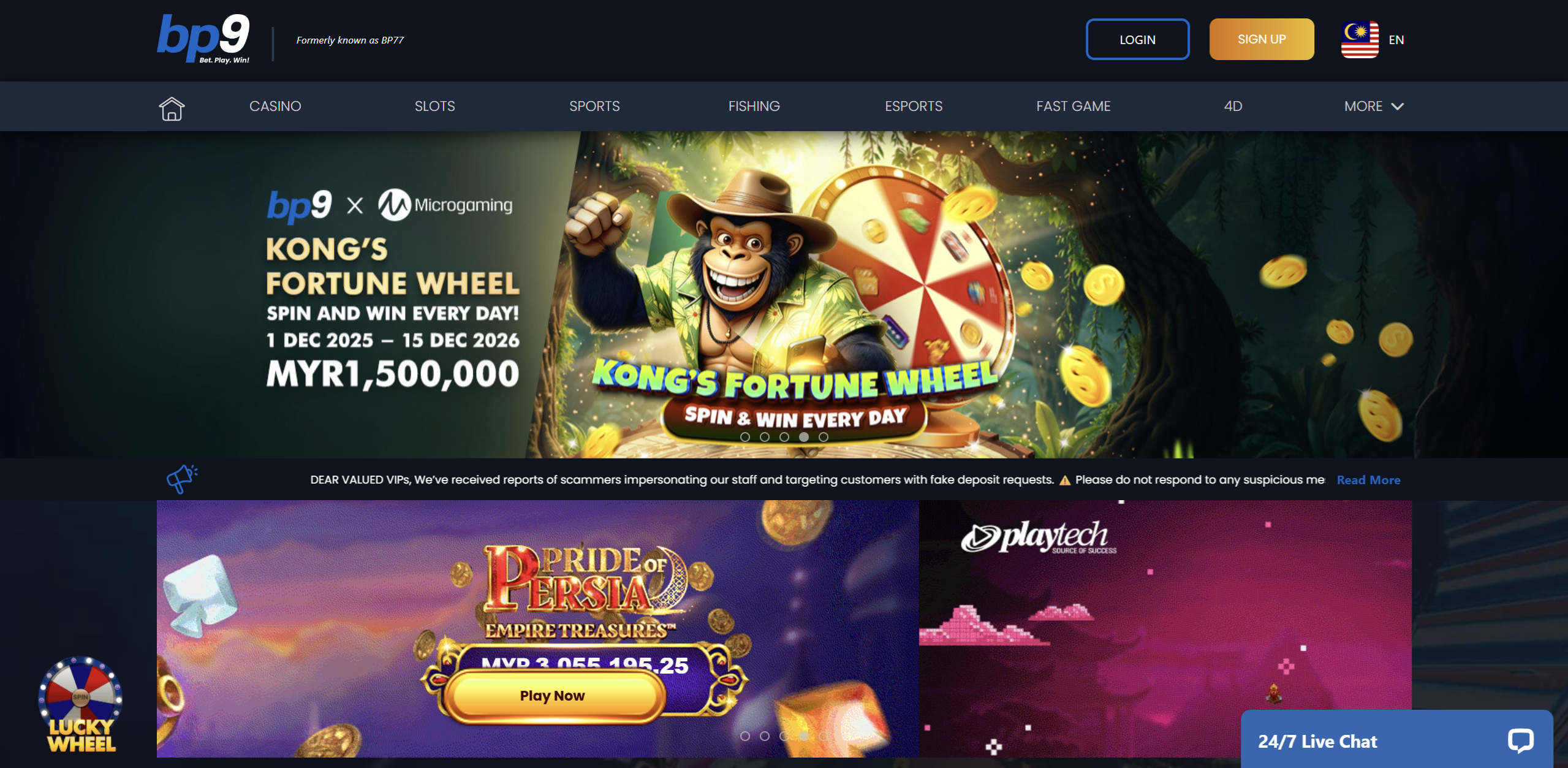
Task: Open the Lucky Wheel spin icon
Action: [81, 704]
